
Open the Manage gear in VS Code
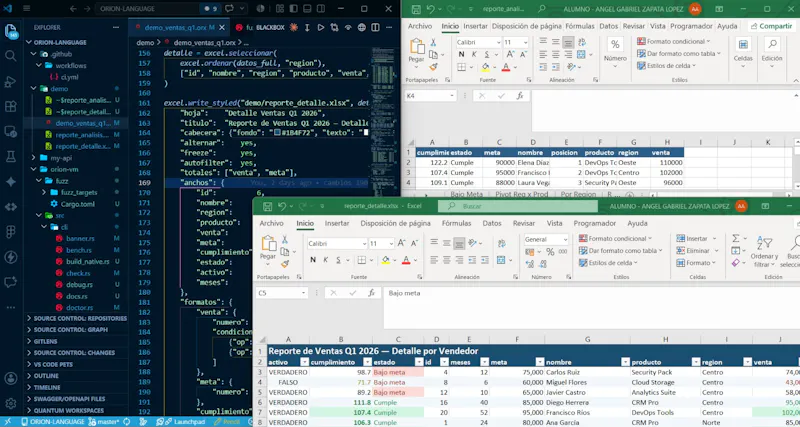[x=10, y=404]
